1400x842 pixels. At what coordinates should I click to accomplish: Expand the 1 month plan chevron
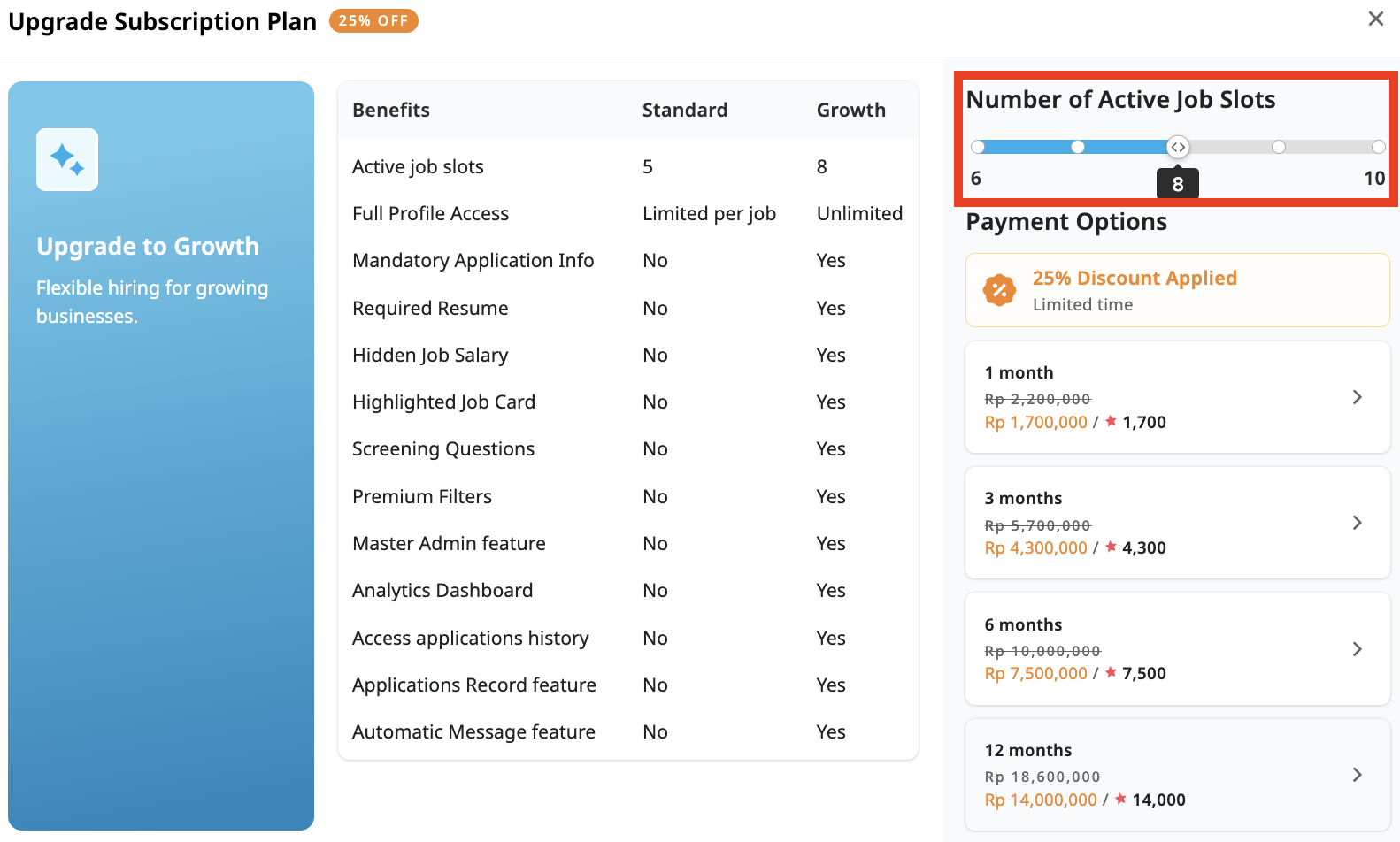tap(1357, 397)
